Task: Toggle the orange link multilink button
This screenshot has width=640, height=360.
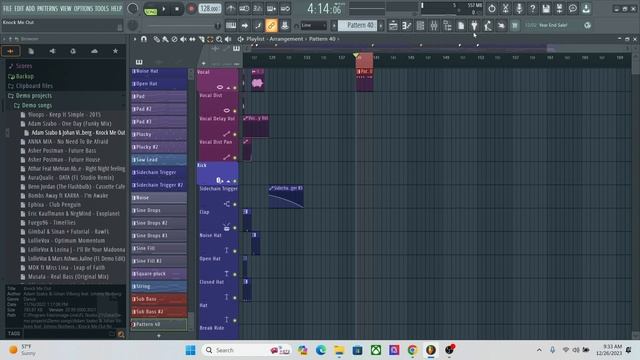Action: coord(271,26)
